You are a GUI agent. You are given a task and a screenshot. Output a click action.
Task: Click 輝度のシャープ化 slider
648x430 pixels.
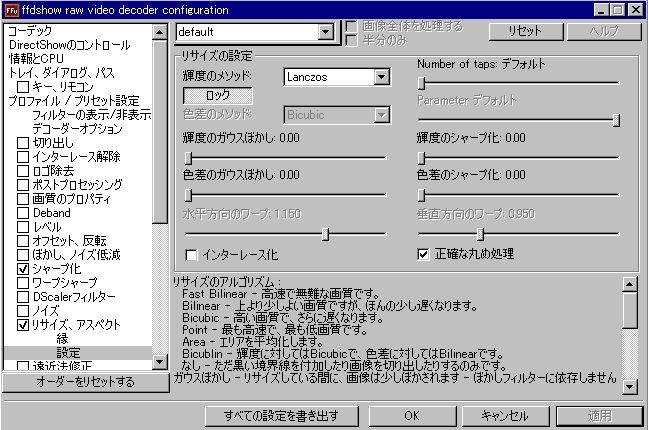pos(519,158)
